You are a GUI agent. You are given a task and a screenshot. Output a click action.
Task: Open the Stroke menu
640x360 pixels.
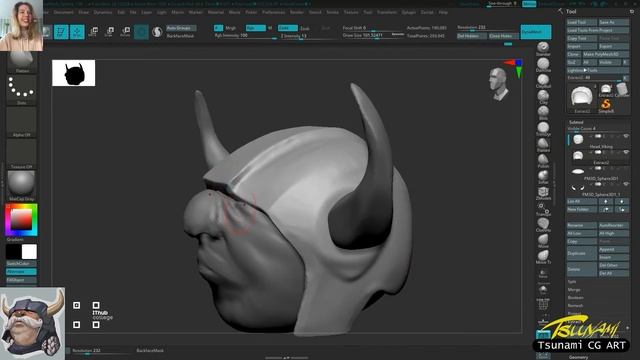(x=332, y=12)
